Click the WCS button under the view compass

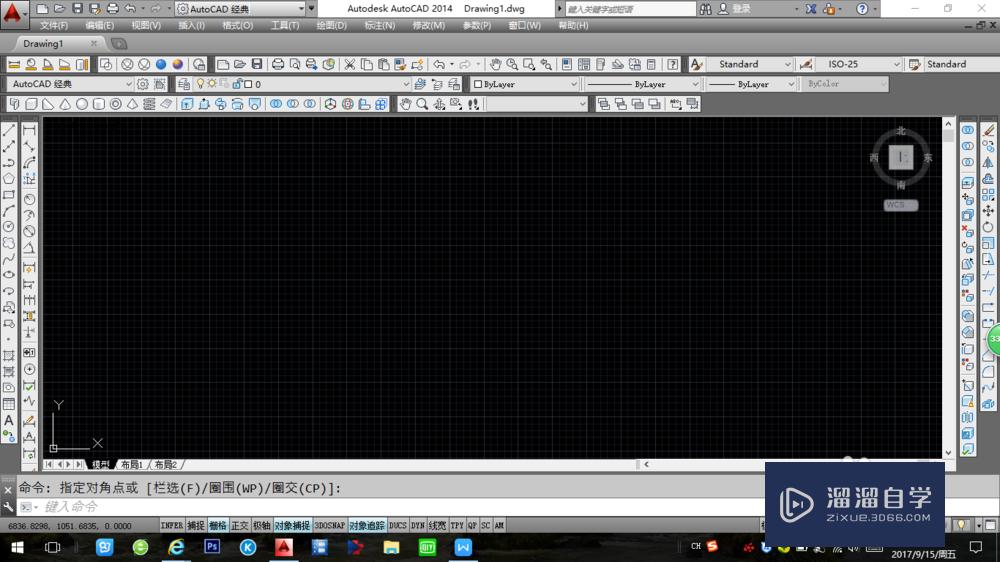(x=901, y=205)
